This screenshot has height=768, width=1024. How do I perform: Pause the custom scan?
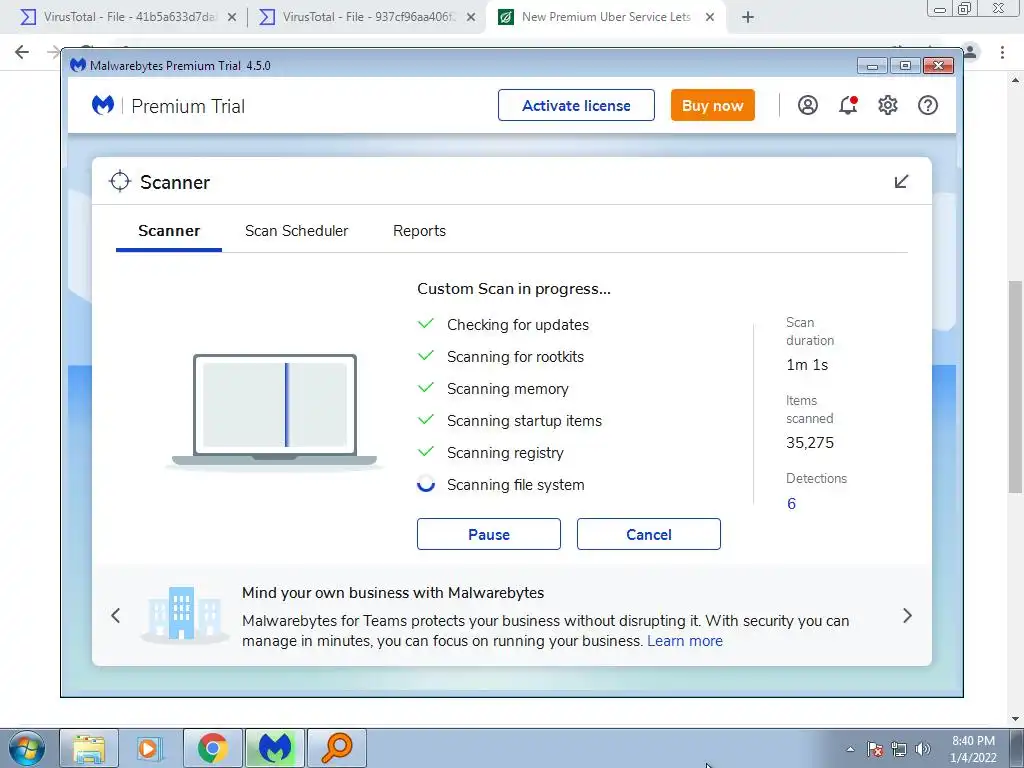pos(488,534)
